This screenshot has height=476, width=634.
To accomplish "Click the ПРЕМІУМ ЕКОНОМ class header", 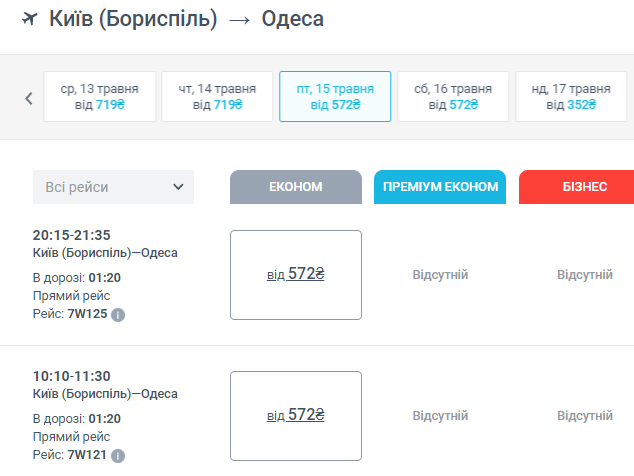I will pyautogui.click(x=440, y=187).
